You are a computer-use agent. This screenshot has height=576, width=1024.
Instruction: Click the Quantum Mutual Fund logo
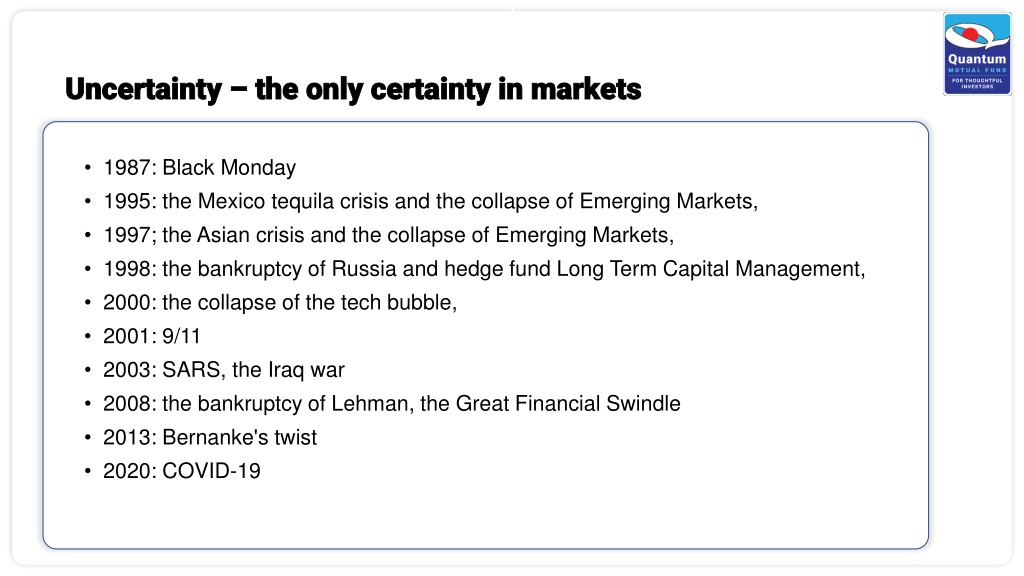pos(977,54)
